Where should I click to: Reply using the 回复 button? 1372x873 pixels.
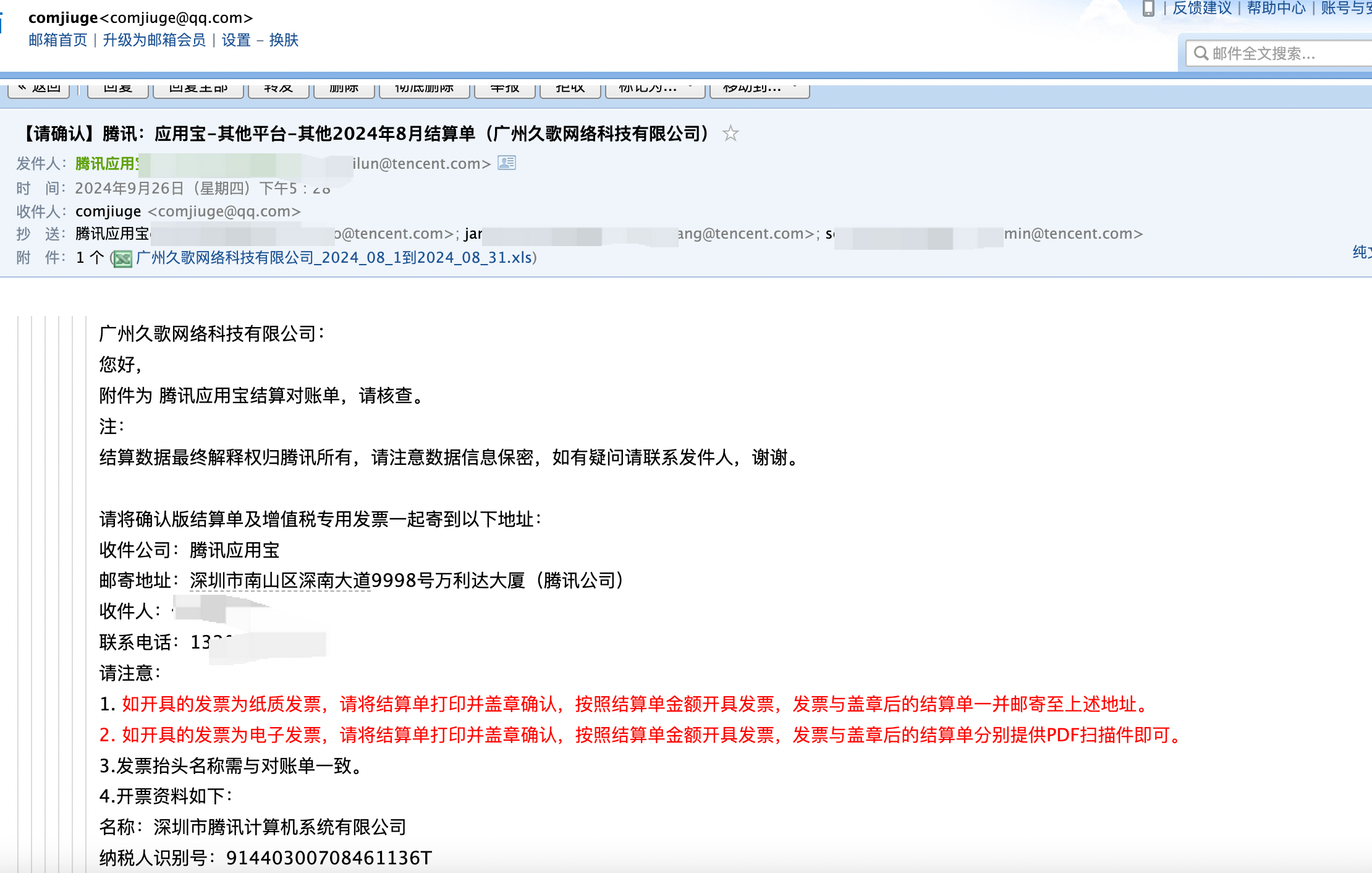(118, 89)
